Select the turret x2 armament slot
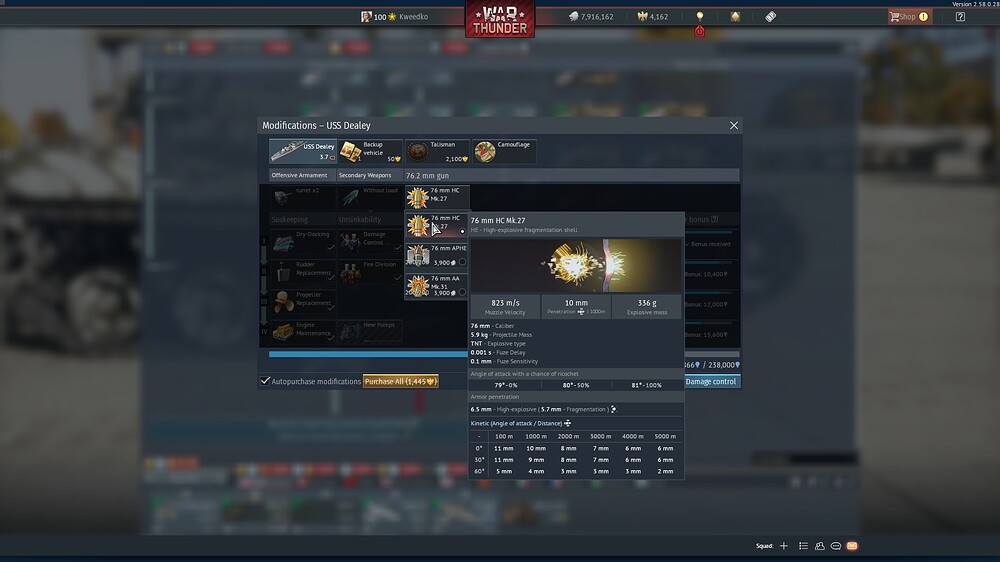 tap(303, 197)
